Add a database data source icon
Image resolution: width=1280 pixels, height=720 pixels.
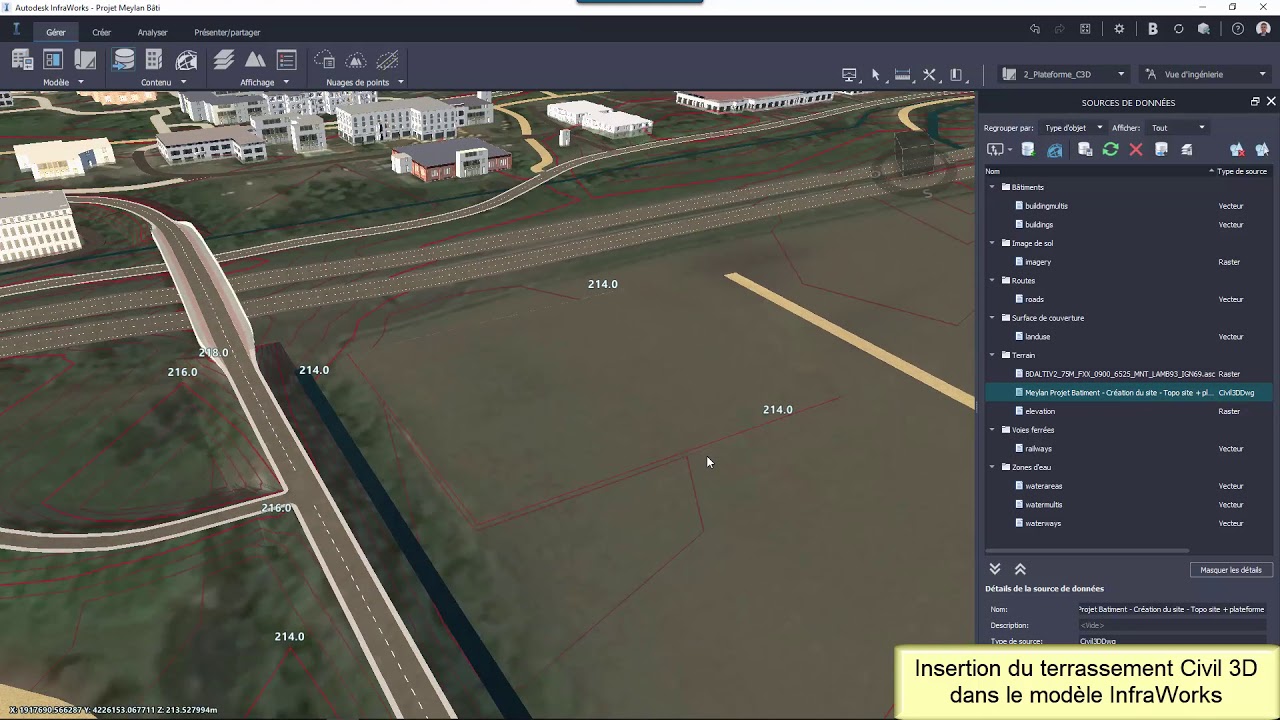1028,149
